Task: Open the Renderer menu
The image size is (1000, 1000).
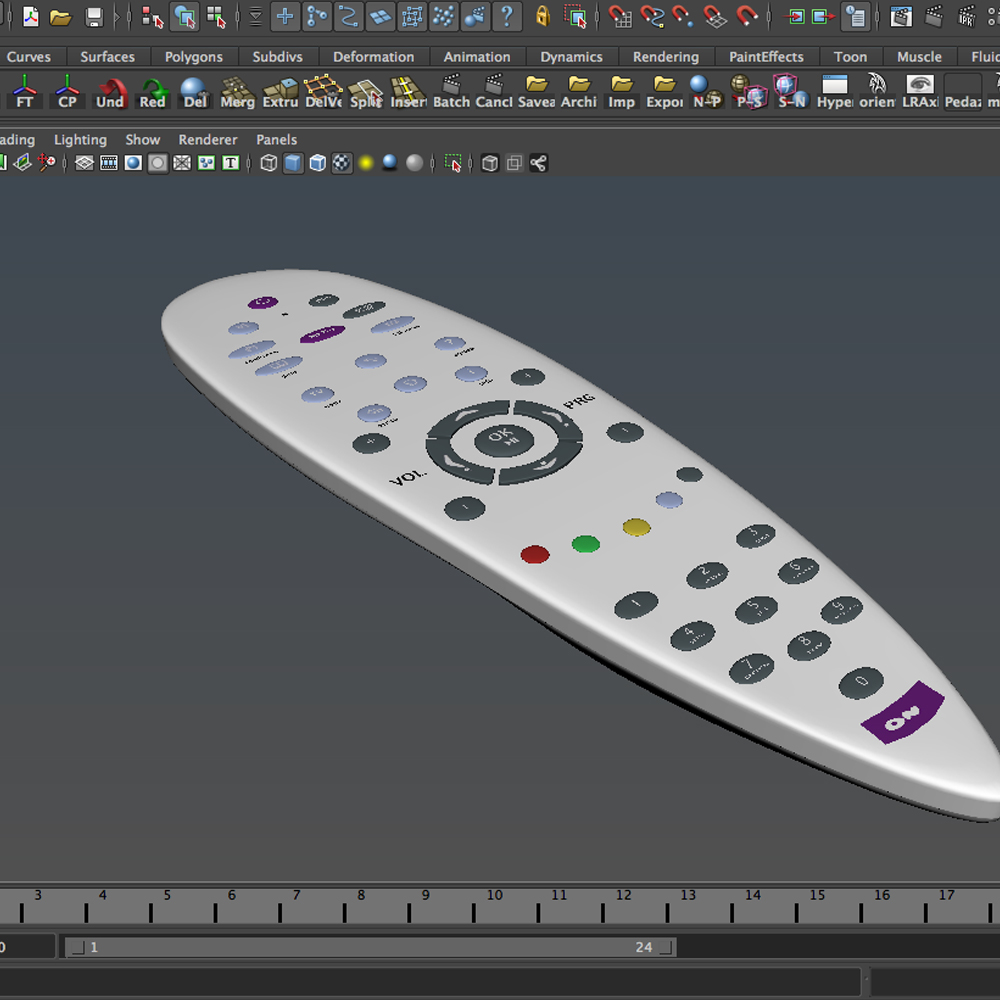Action: click(x=207, y=140)
